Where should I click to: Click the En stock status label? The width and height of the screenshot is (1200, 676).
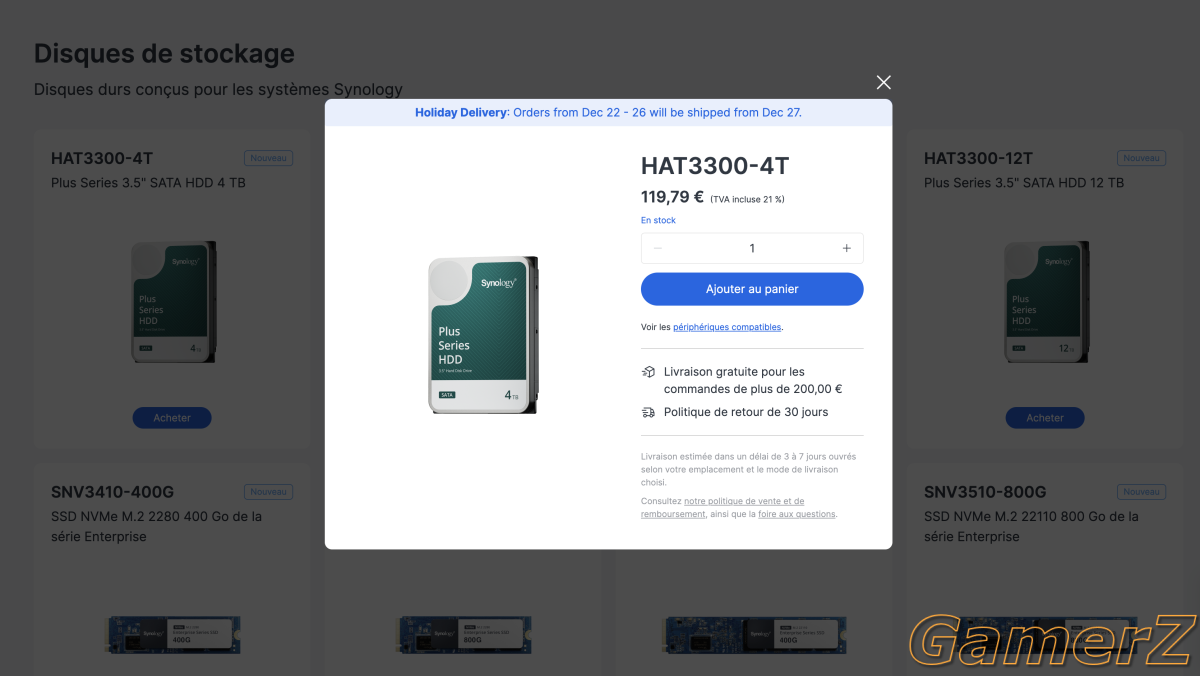pyautogui.click(x=658, y=220)
